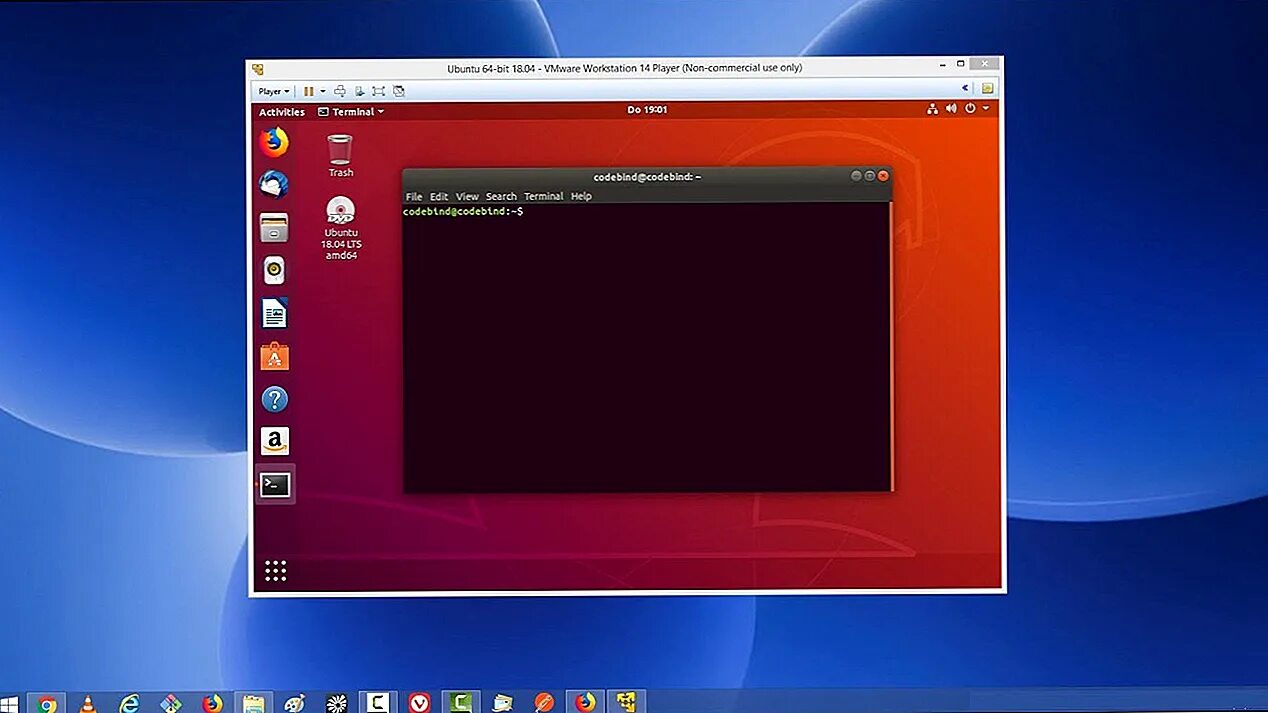Open Windows Start button
The width and height of the screenshot is (1268, 713).
coord(8,703)
